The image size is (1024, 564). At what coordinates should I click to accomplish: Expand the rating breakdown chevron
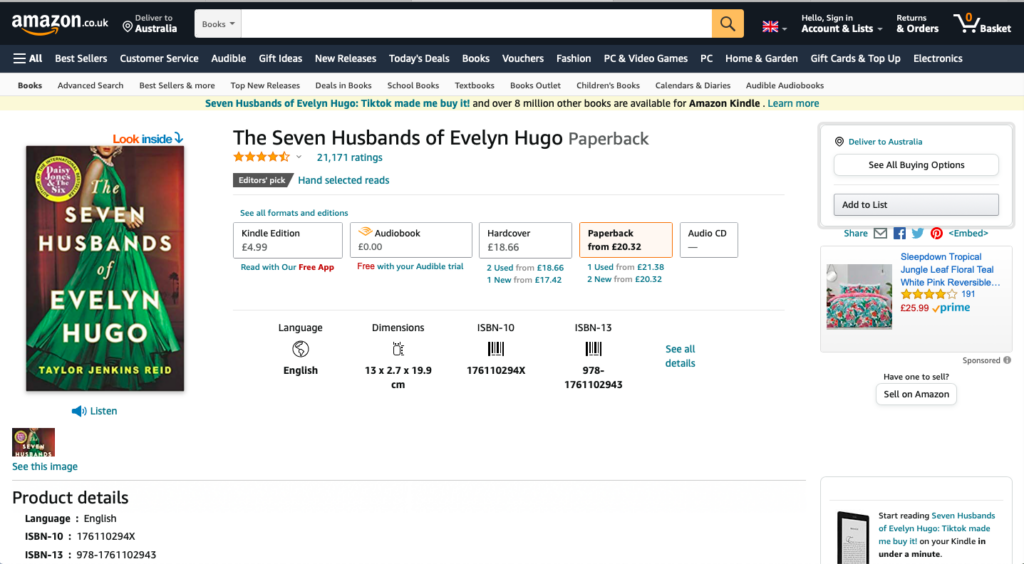click(298, 157)
